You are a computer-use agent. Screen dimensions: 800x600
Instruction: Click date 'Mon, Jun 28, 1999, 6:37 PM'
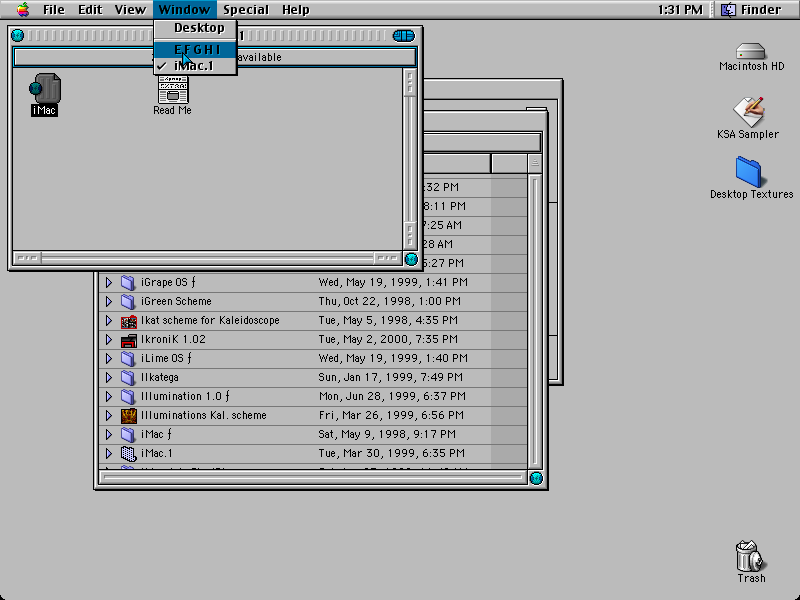(x=392, y=396)
